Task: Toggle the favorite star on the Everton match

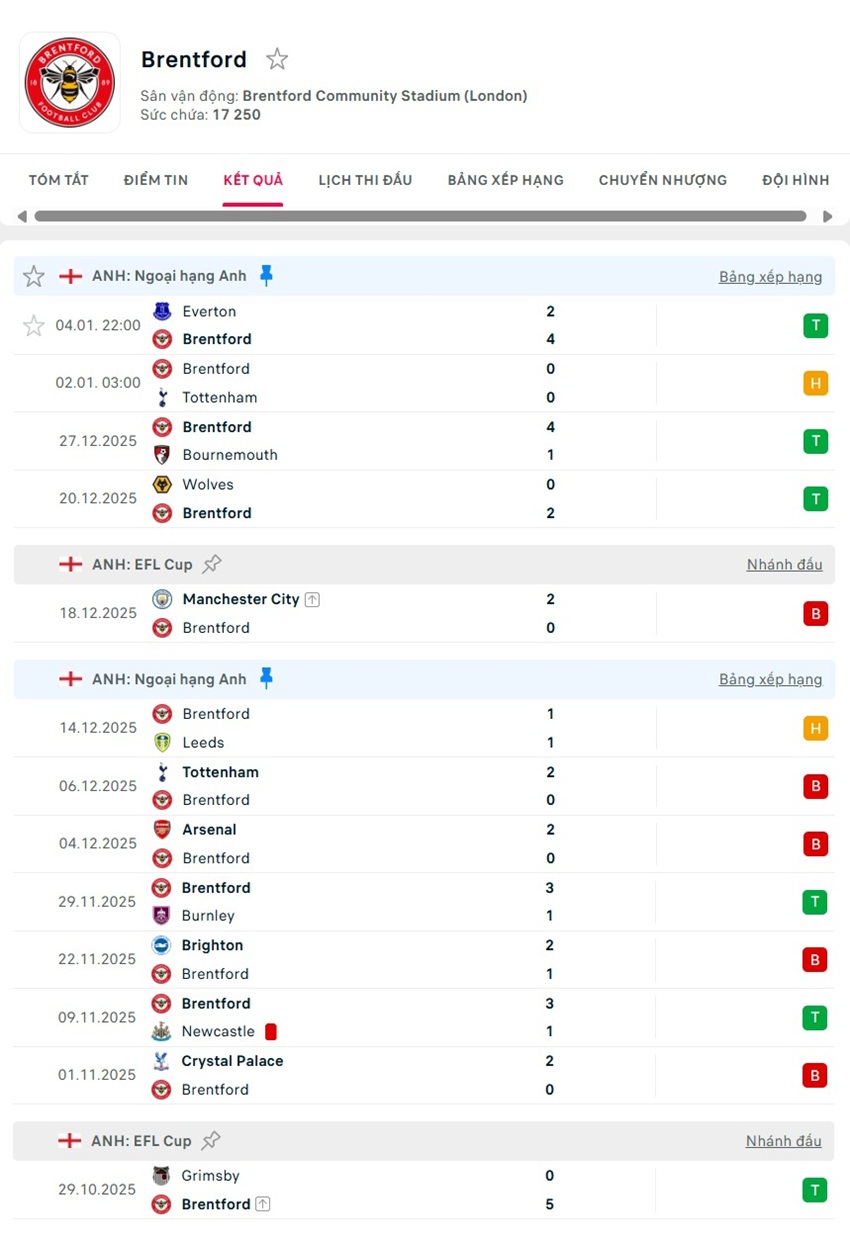Action: pos(33,325)
